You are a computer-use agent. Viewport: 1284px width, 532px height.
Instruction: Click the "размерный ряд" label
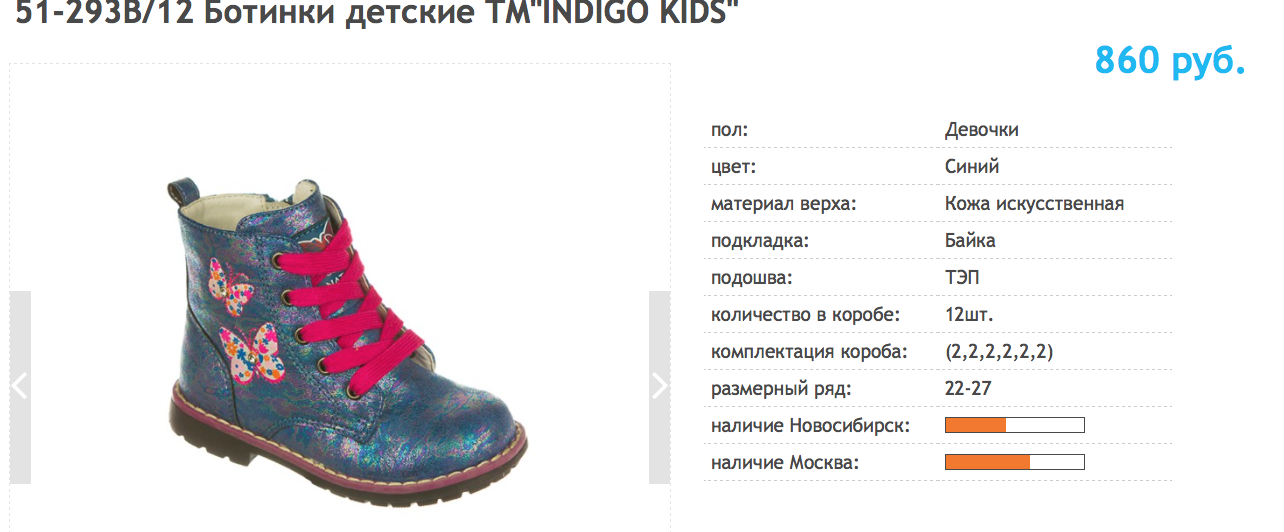pyautogui.click(x=781, y=389)
